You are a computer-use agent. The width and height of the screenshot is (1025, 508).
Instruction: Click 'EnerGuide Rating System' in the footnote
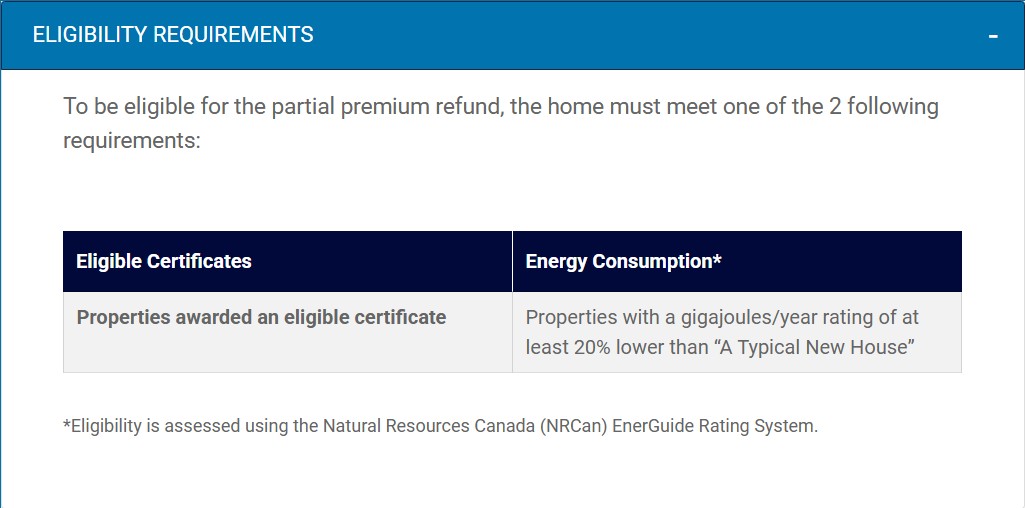pos(715,426)
